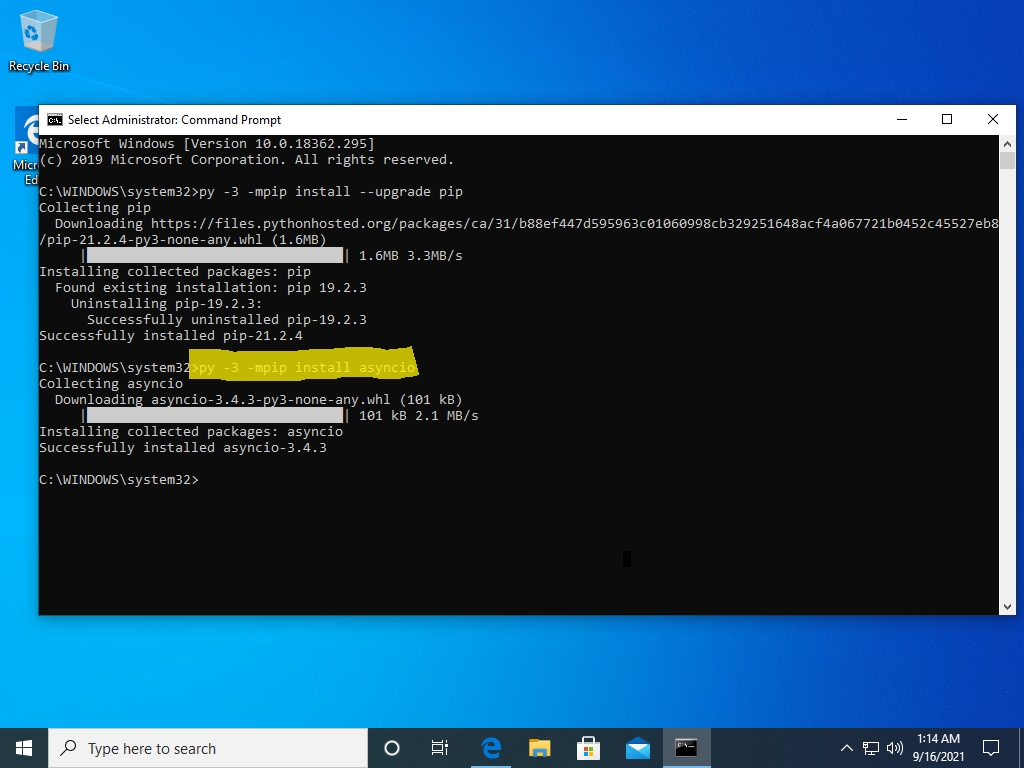The height and width of the screenshot is (768, 1024).
Task: Open Microsoft Store from the taskbar
Action: pyautogui.click(x=588, y=748)
